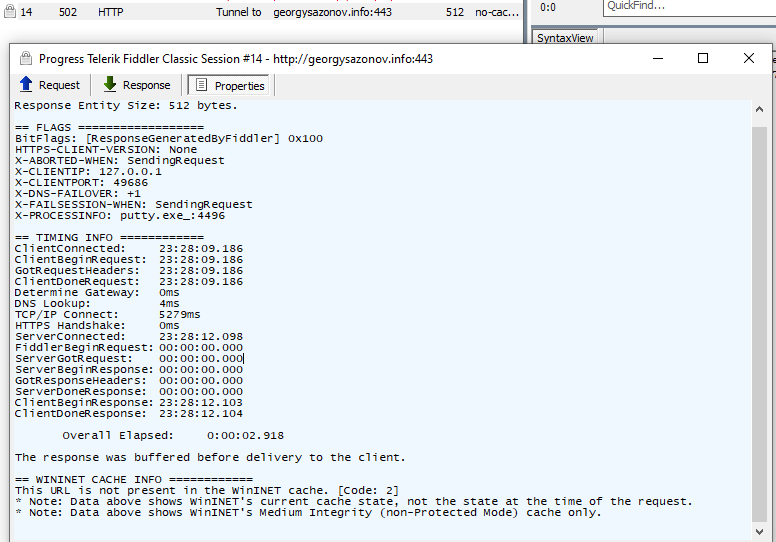Click the 'HTTPS Handshake: 0ms' line
Viewport: 776px width, 542px height.
click(x=97, y=326)
